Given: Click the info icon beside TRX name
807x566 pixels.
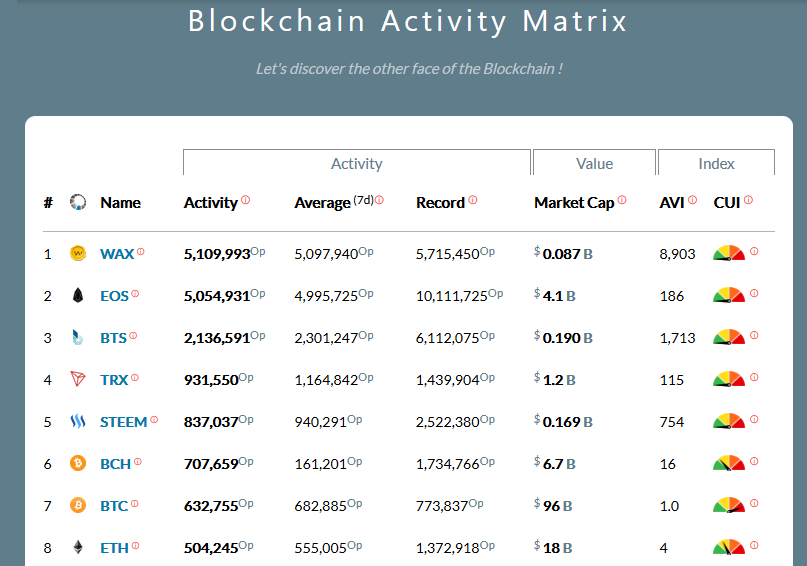Looking at the screenshot, I should tap(135, 378).
